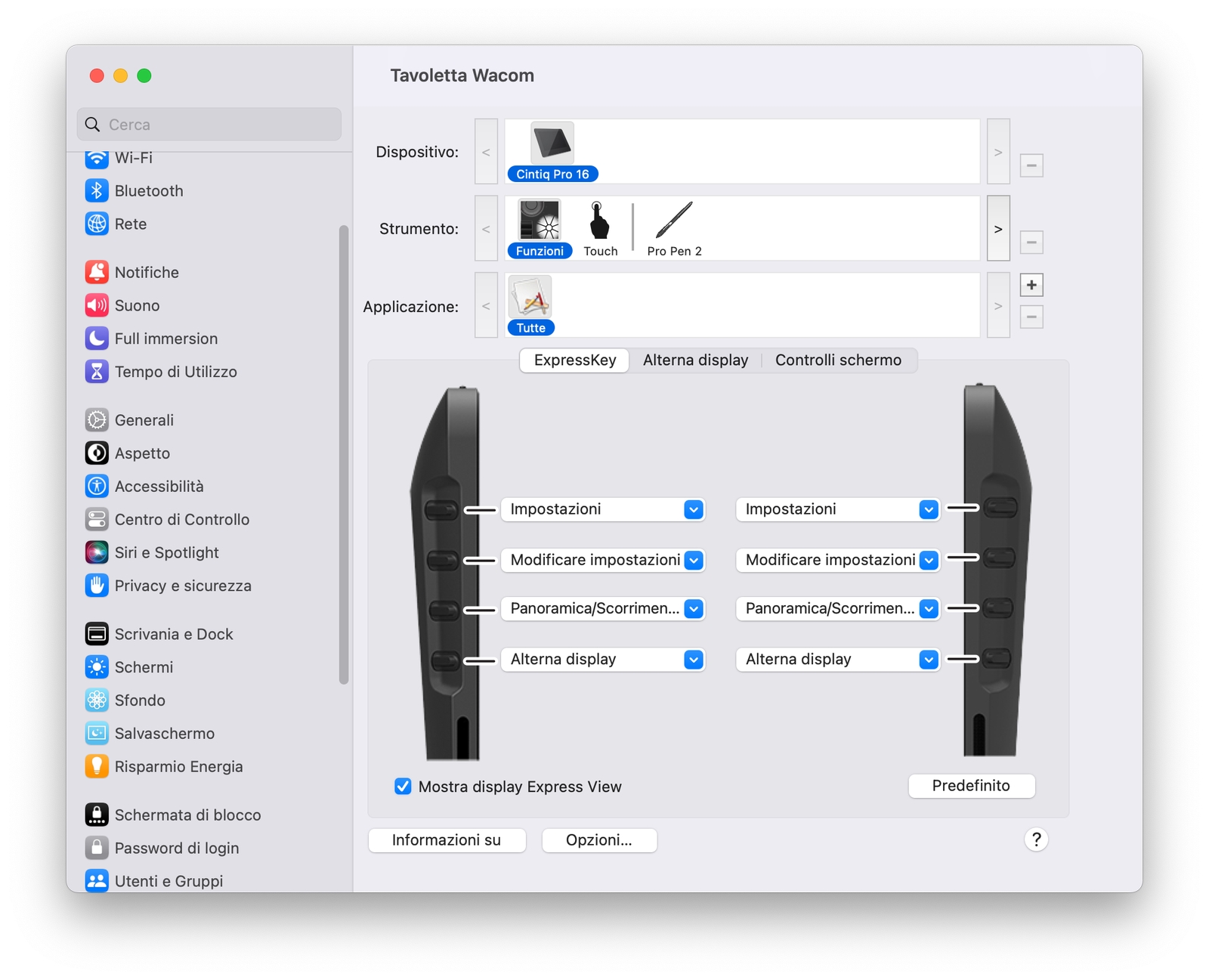Switch to the Alterna display tab

(695, 360)
